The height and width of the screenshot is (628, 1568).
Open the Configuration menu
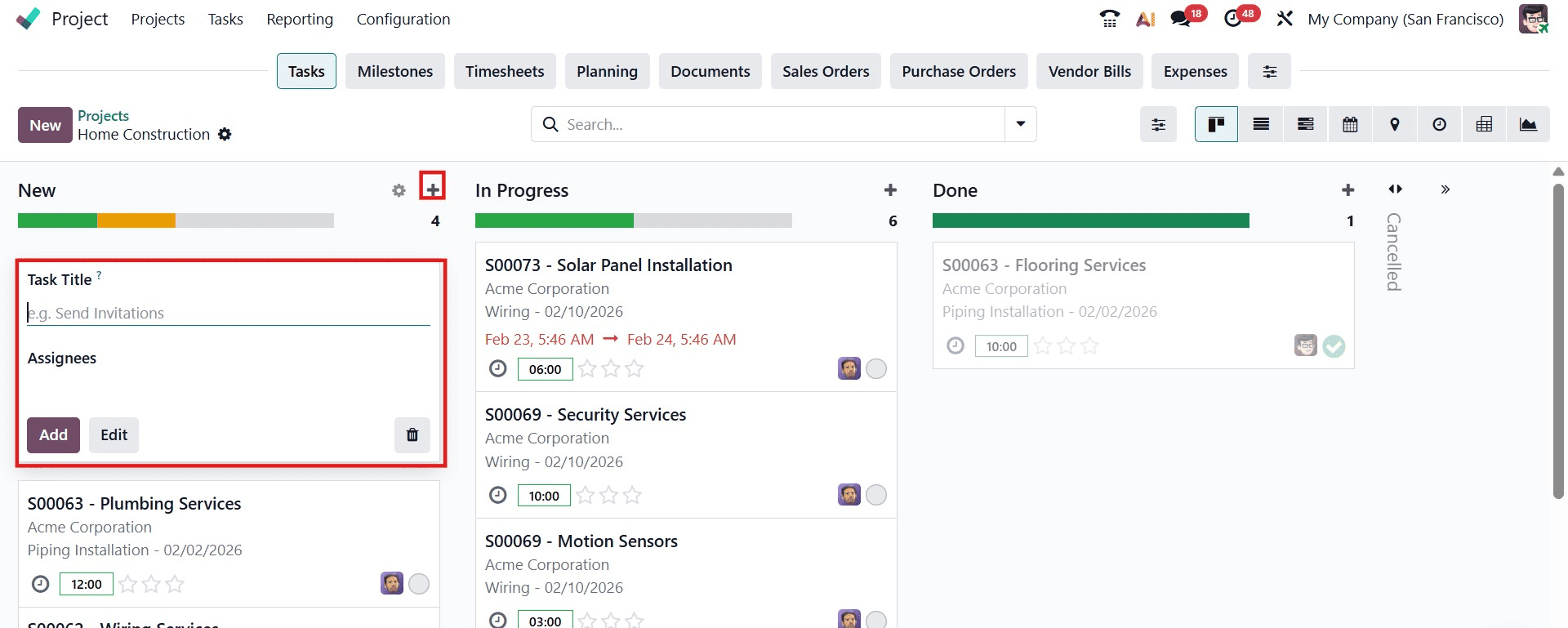[403, 19]
